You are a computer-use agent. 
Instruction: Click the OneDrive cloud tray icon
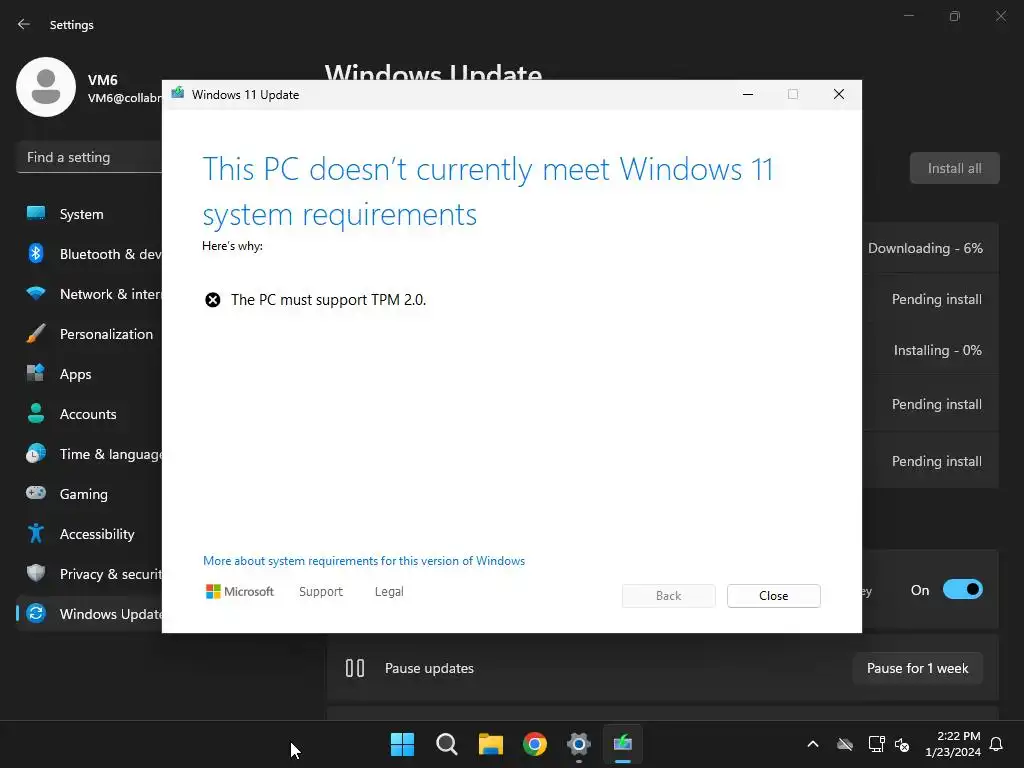pos(845,744)
